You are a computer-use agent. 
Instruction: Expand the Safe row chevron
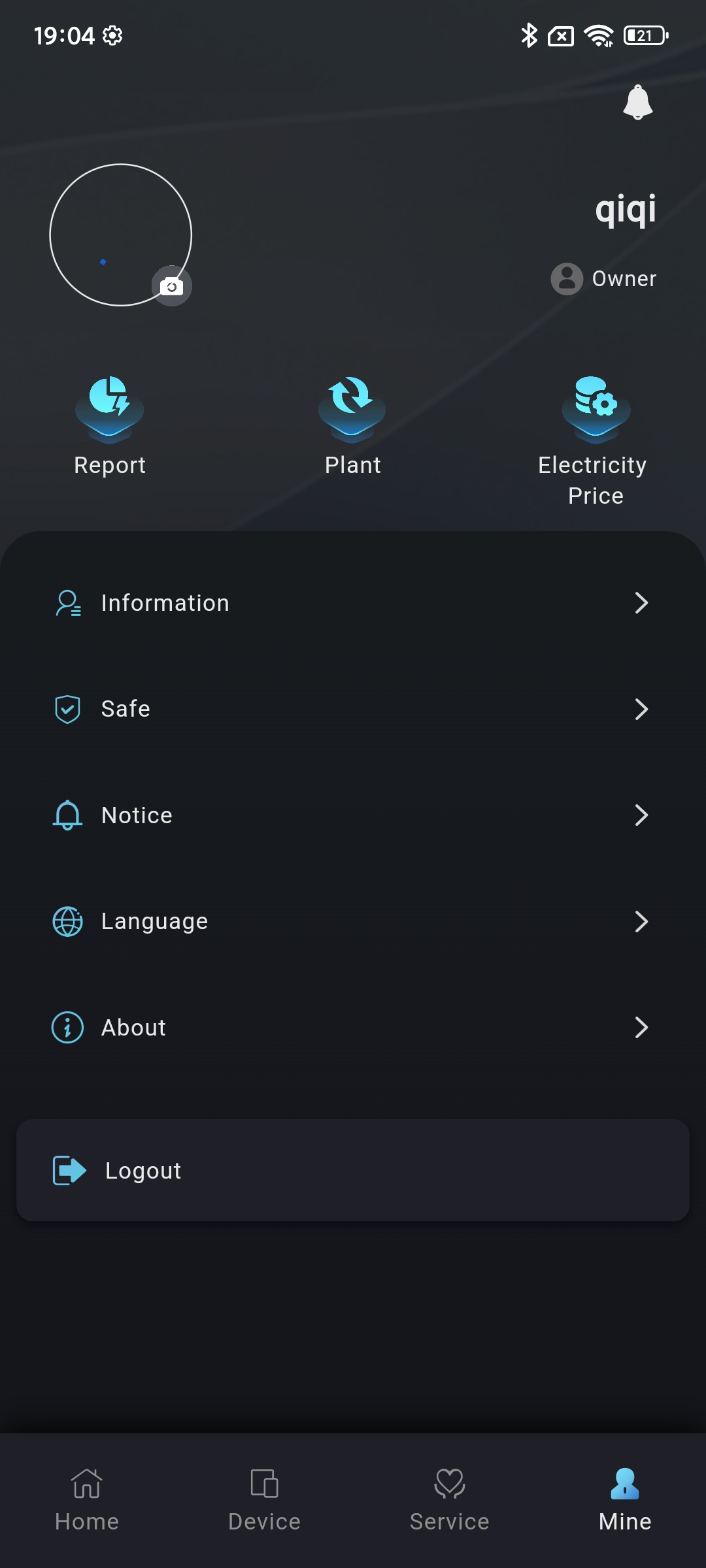641,709
